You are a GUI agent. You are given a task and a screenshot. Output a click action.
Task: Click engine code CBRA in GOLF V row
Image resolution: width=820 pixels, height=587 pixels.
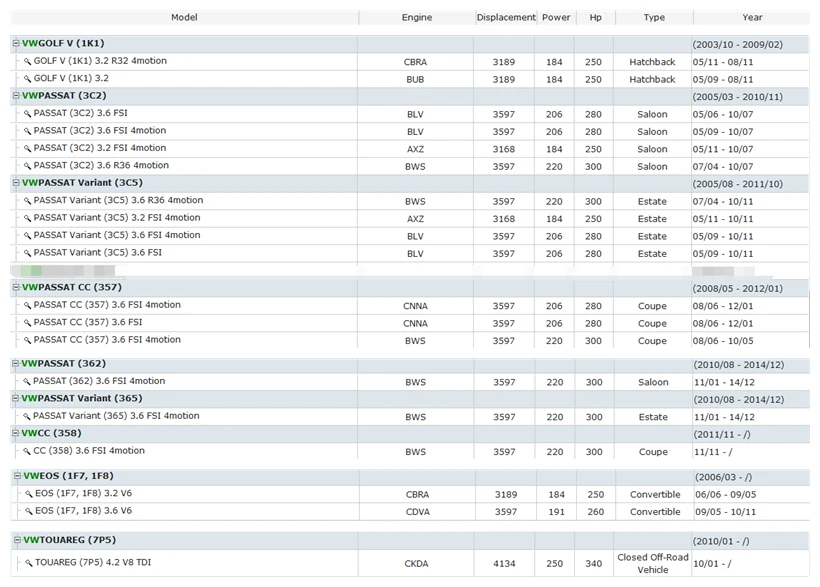coord(415,62)
